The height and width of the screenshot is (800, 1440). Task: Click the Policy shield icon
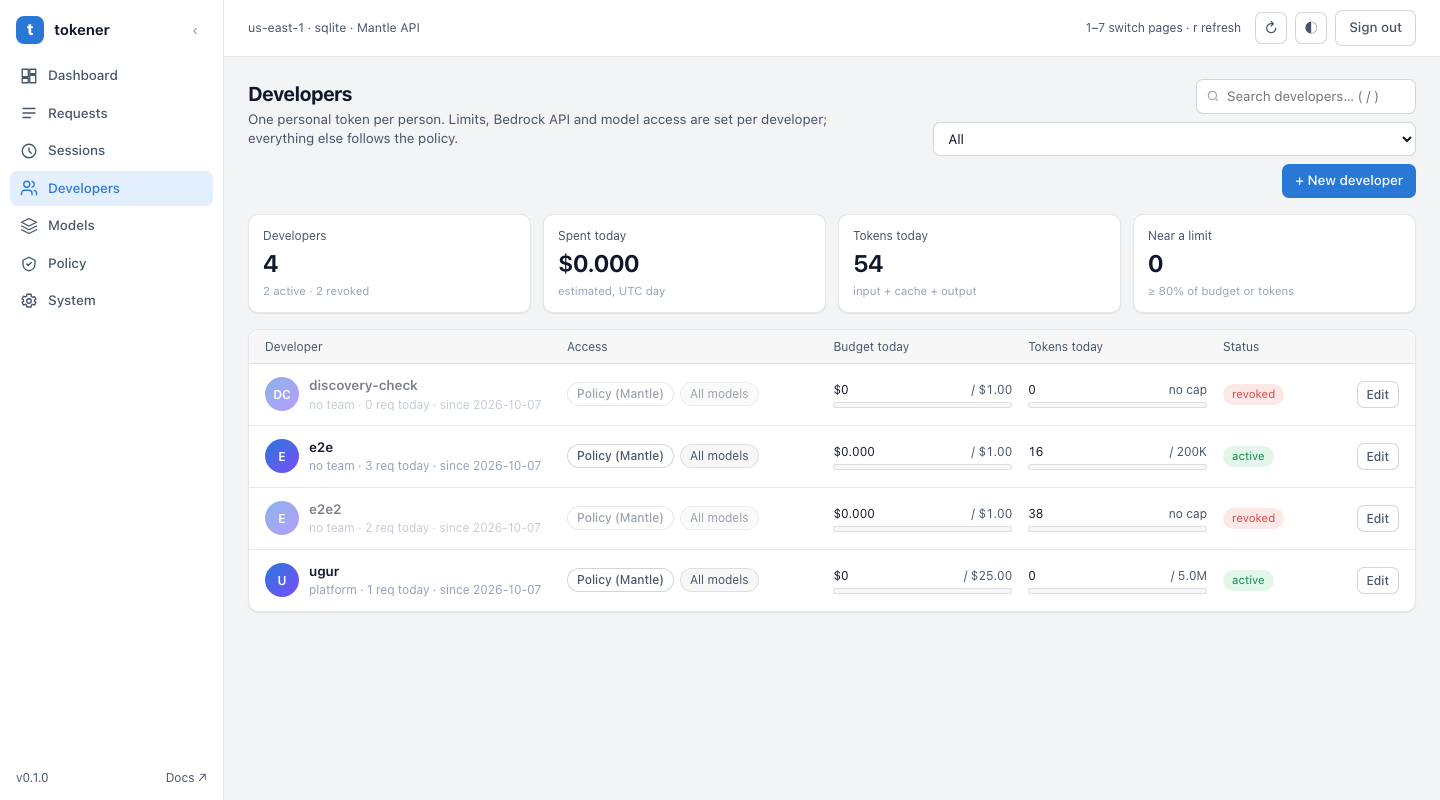click(29, 263)
